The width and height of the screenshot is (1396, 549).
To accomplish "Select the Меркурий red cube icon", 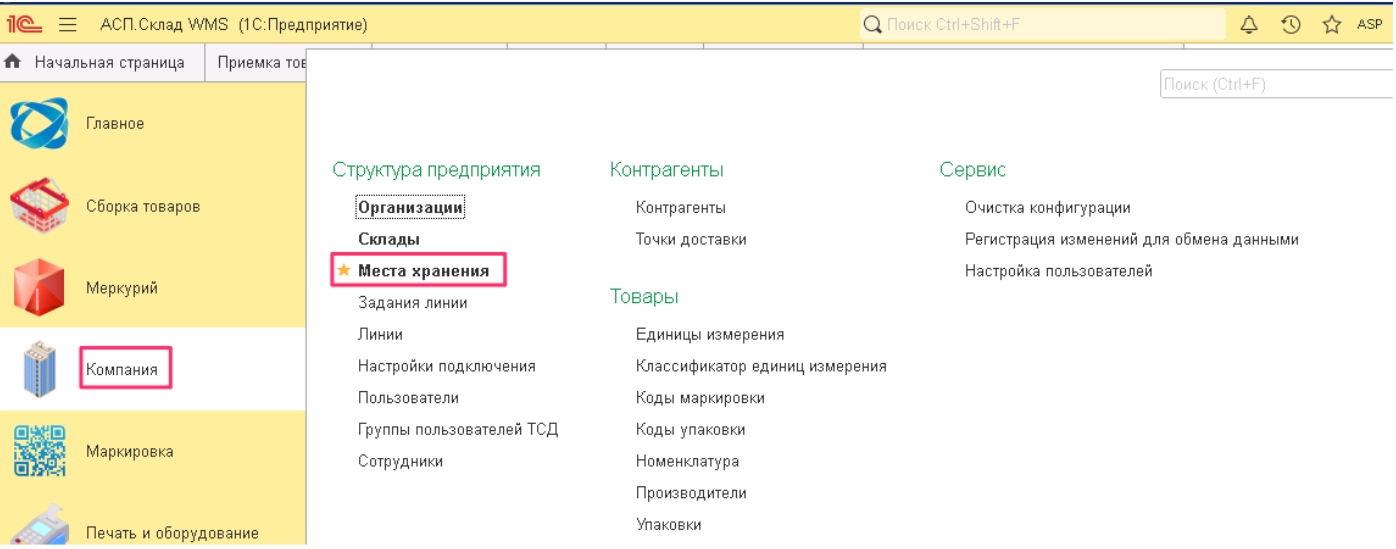I will tap(39, 288).
